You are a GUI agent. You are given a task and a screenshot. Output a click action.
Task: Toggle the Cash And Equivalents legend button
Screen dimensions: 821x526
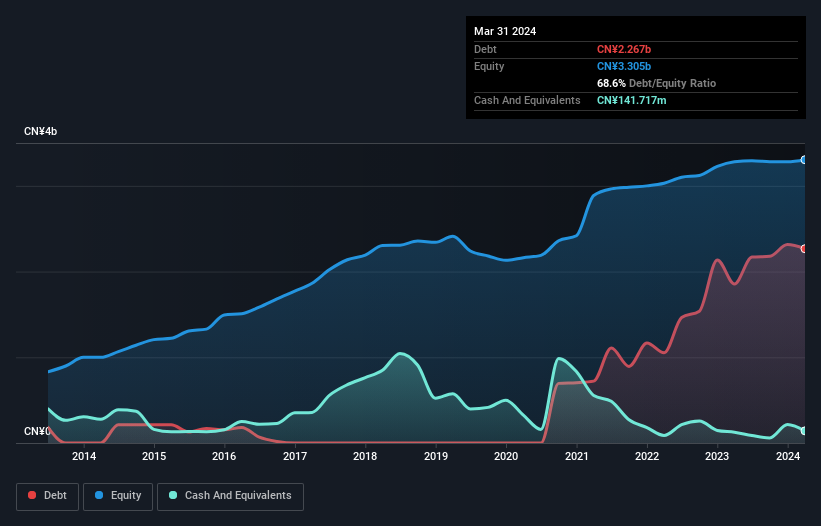pyautogui.click(x=230, y=496)
